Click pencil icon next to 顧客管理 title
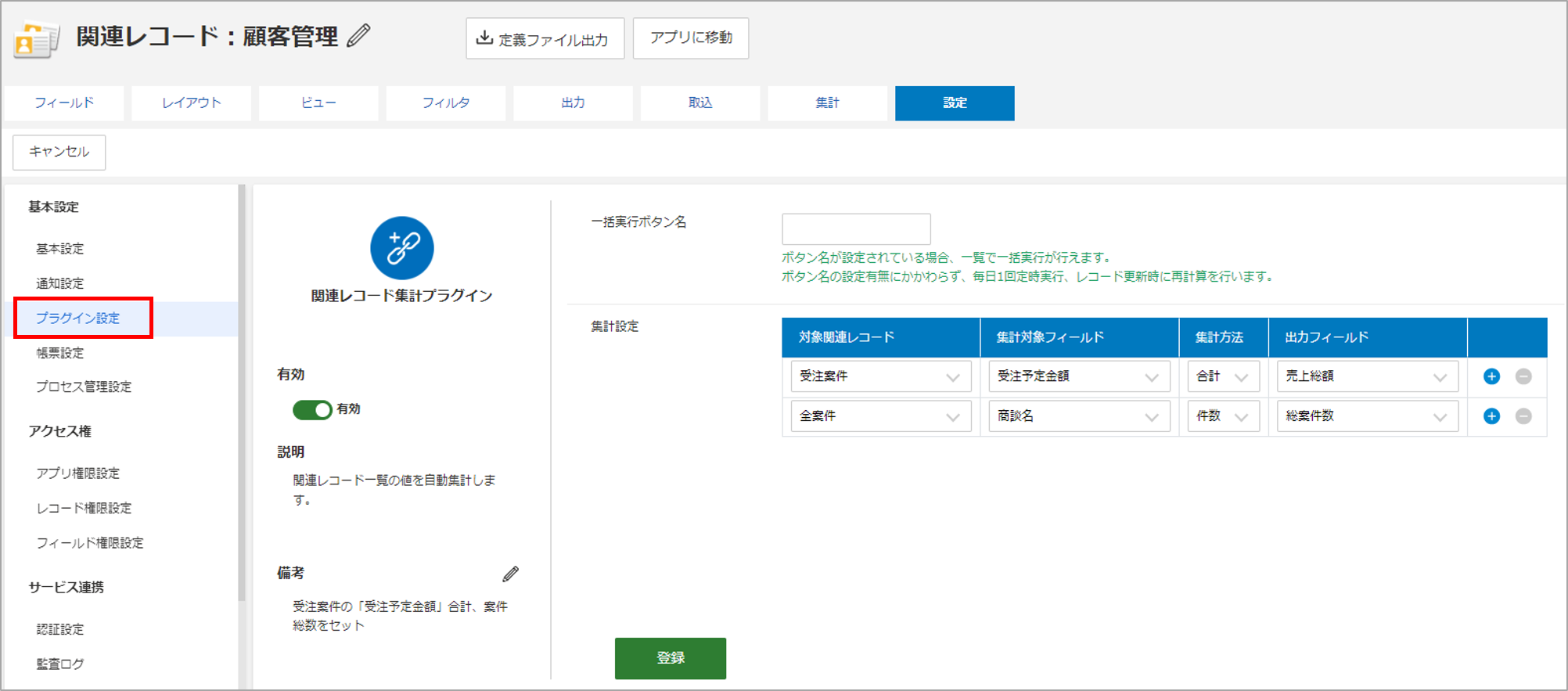 click(x=358, y=36)
